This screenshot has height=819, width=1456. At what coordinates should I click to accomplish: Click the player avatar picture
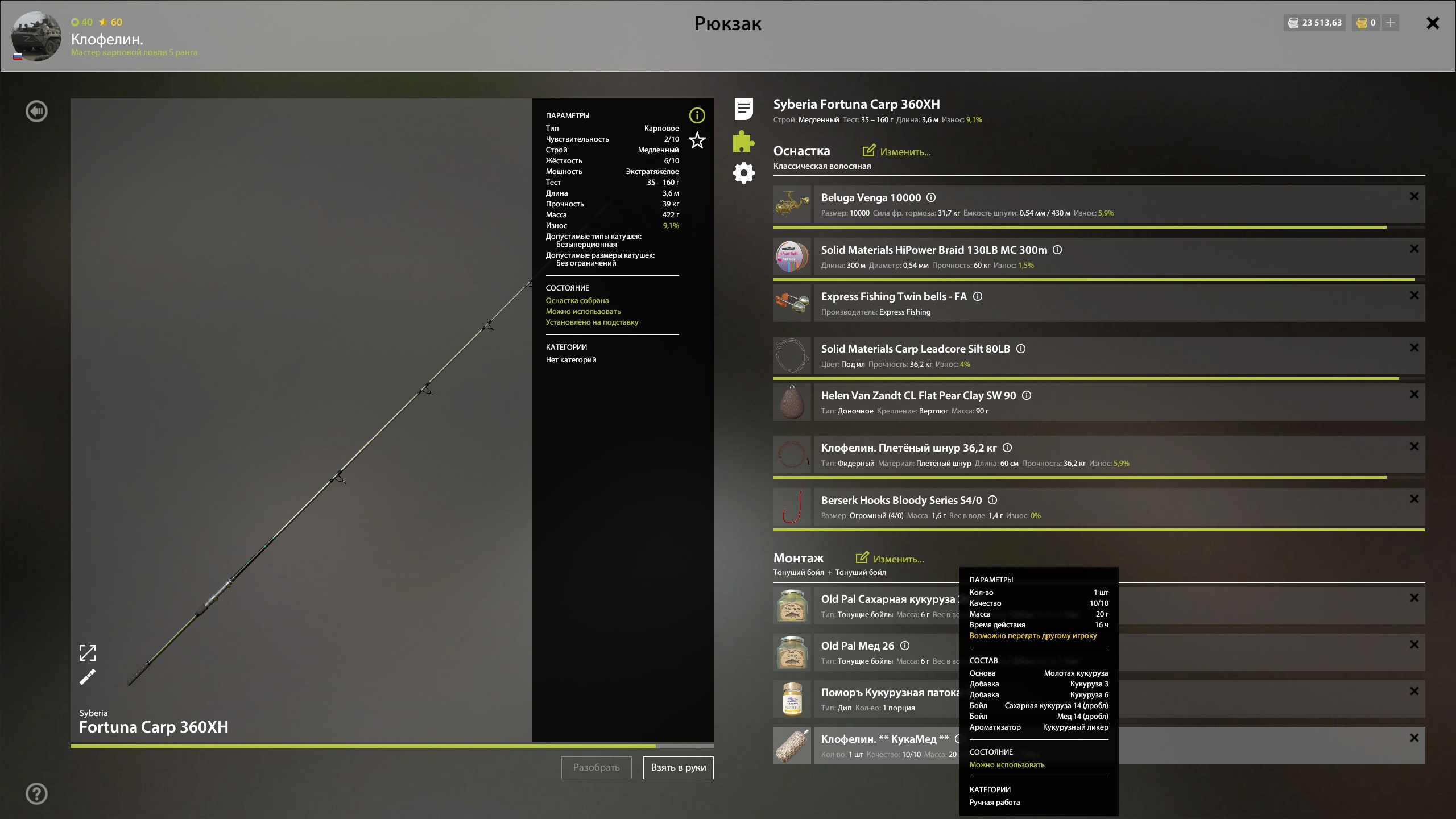pos(36,36)
